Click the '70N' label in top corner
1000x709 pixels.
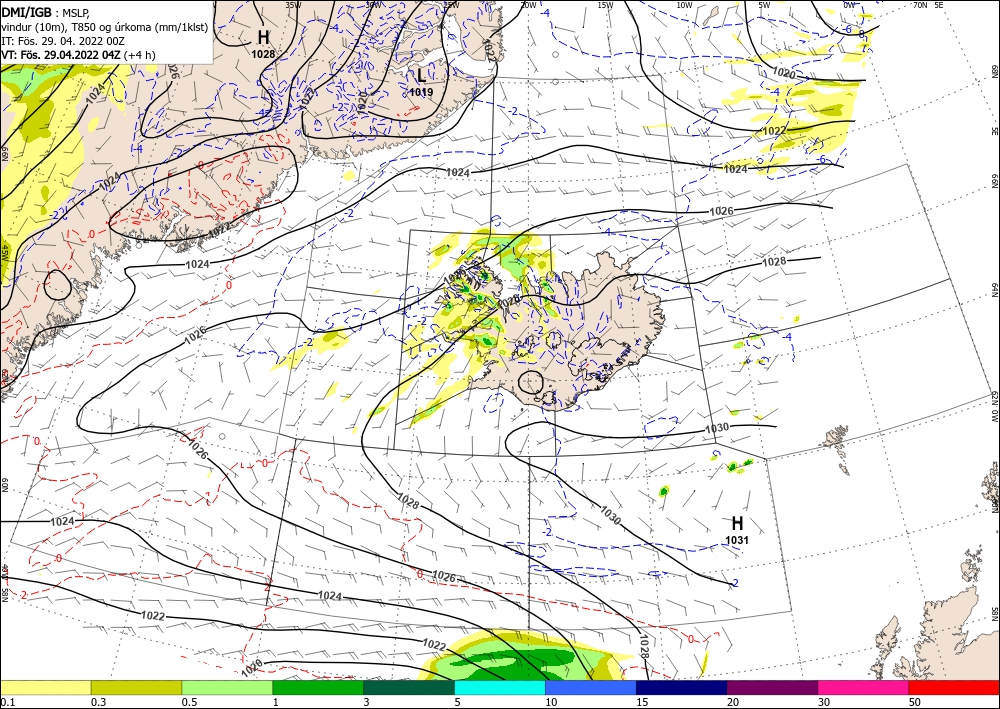920,5
